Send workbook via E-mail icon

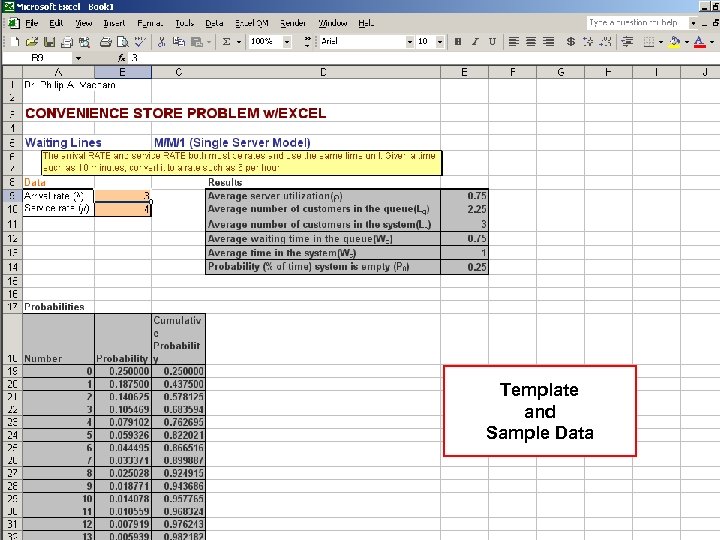point(67,42)
